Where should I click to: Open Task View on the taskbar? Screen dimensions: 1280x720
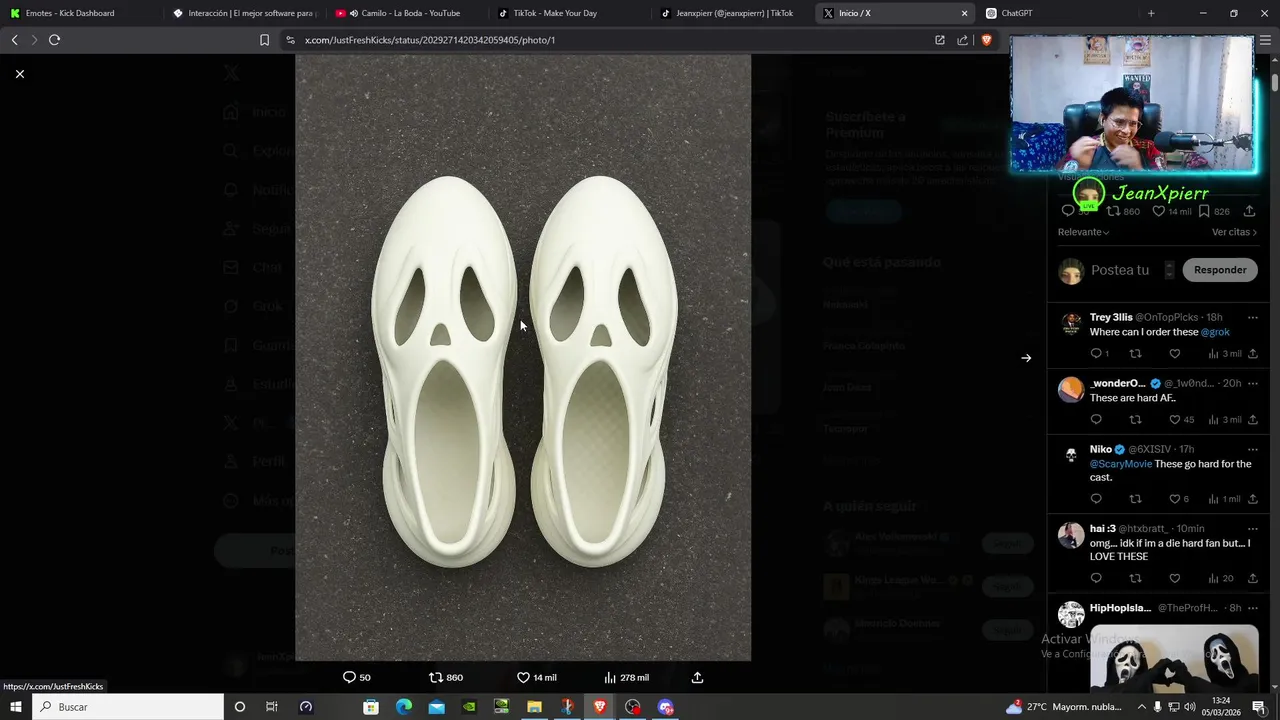click(x=272, y=707)
